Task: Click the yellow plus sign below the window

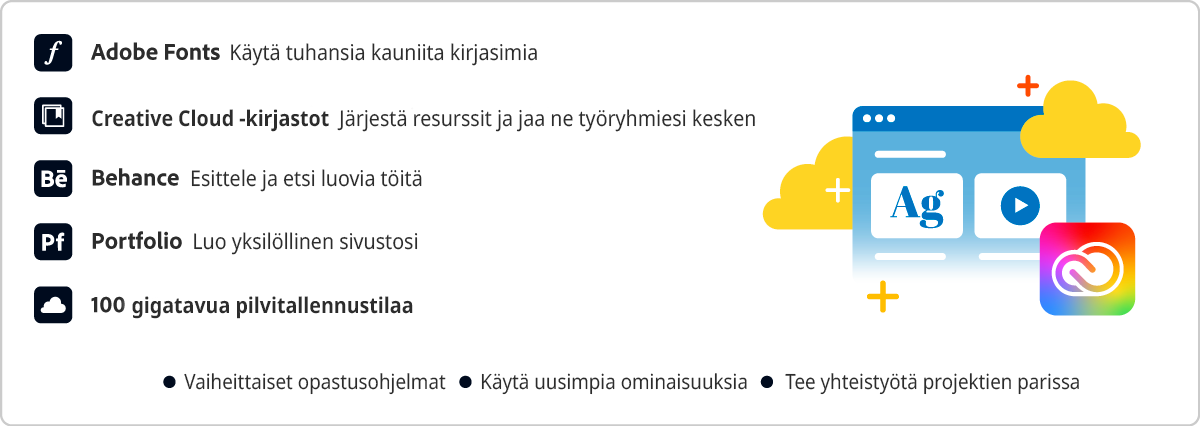Action: pos(882,296)
